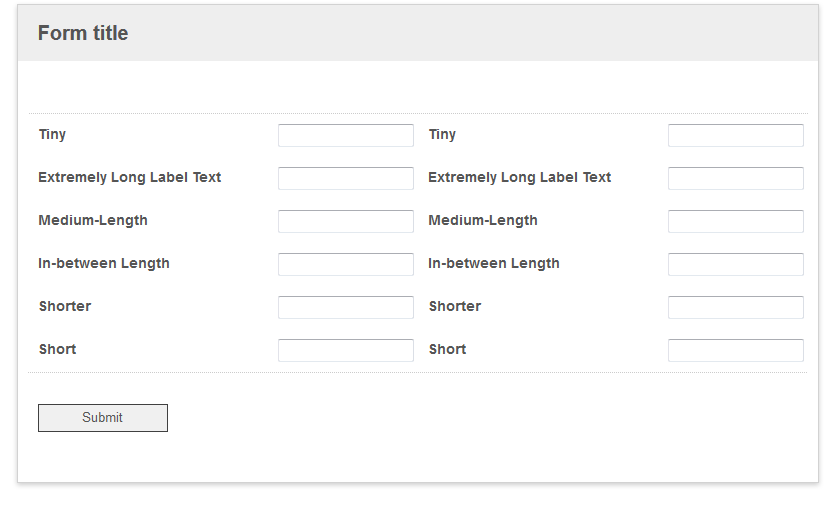The width and height of the screenshot is (828, 505).
Task: Click the left Short label text
Action: 58,349
